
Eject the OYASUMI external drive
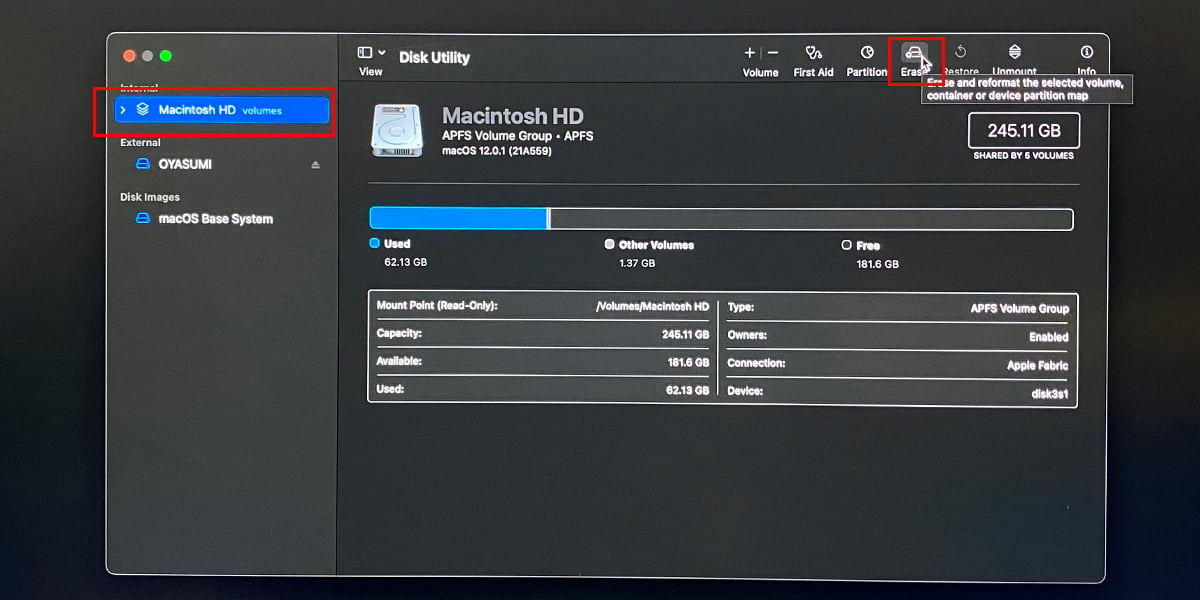(316, 164)
